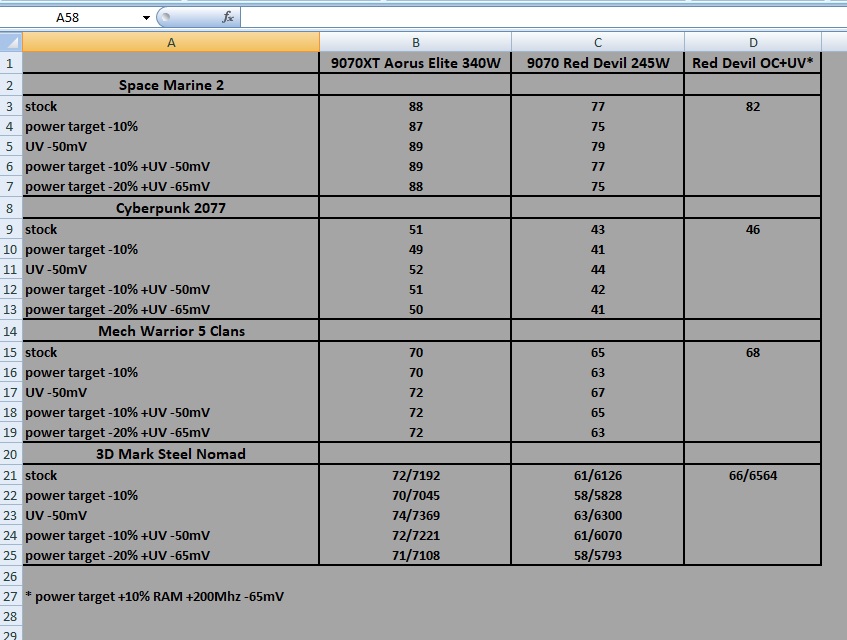Click cell '74/7369'

[x=415, y=516]
